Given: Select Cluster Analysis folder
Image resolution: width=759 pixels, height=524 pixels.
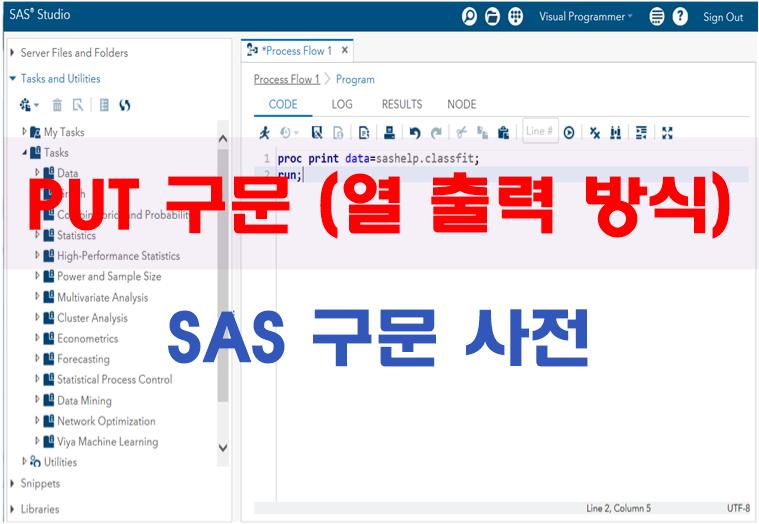Looking at the screenshot, I should tap(92, 318).
